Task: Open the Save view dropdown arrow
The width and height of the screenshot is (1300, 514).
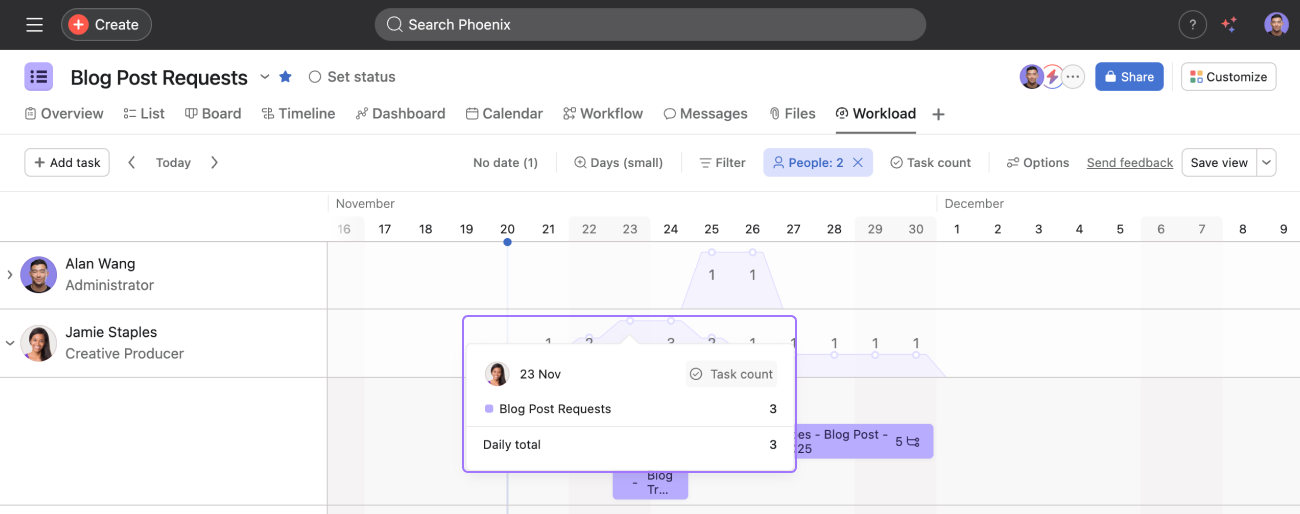Action: point(1266,163)
